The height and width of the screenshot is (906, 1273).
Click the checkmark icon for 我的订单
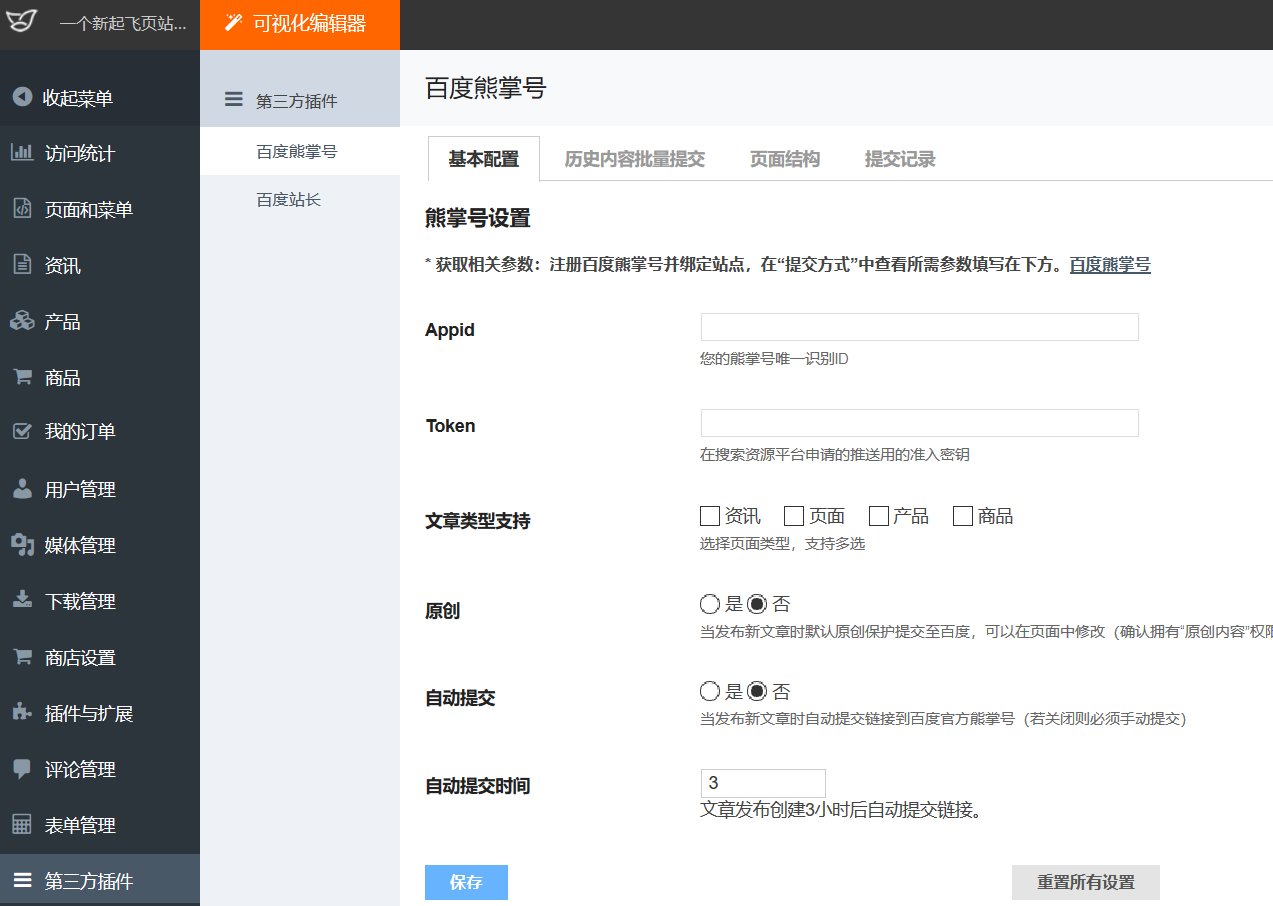pos(21,431)
